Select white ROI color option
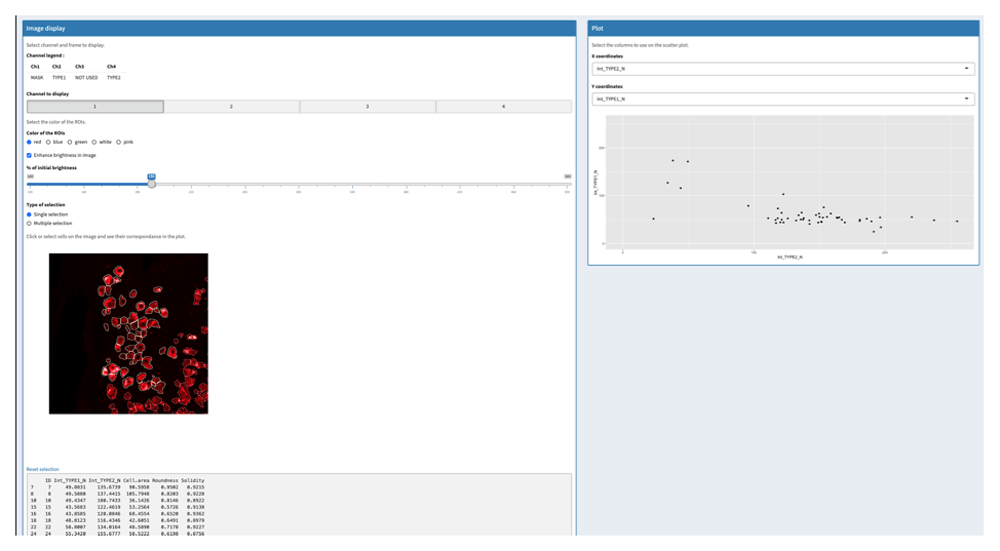The height and width of the screenshot is (551, 1000). 95,142
